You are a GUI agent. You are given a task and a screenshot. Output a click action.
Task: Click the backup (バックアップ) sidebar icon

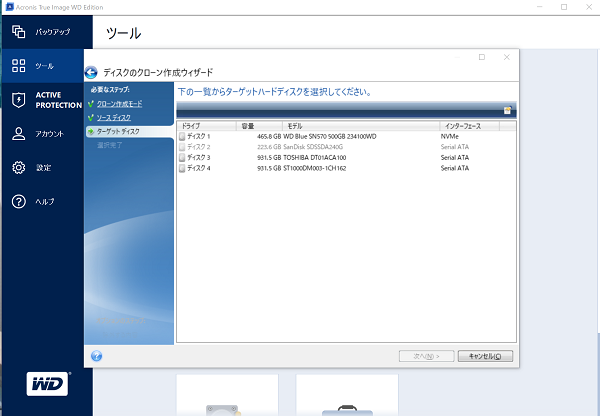click(x=18, y=32)
